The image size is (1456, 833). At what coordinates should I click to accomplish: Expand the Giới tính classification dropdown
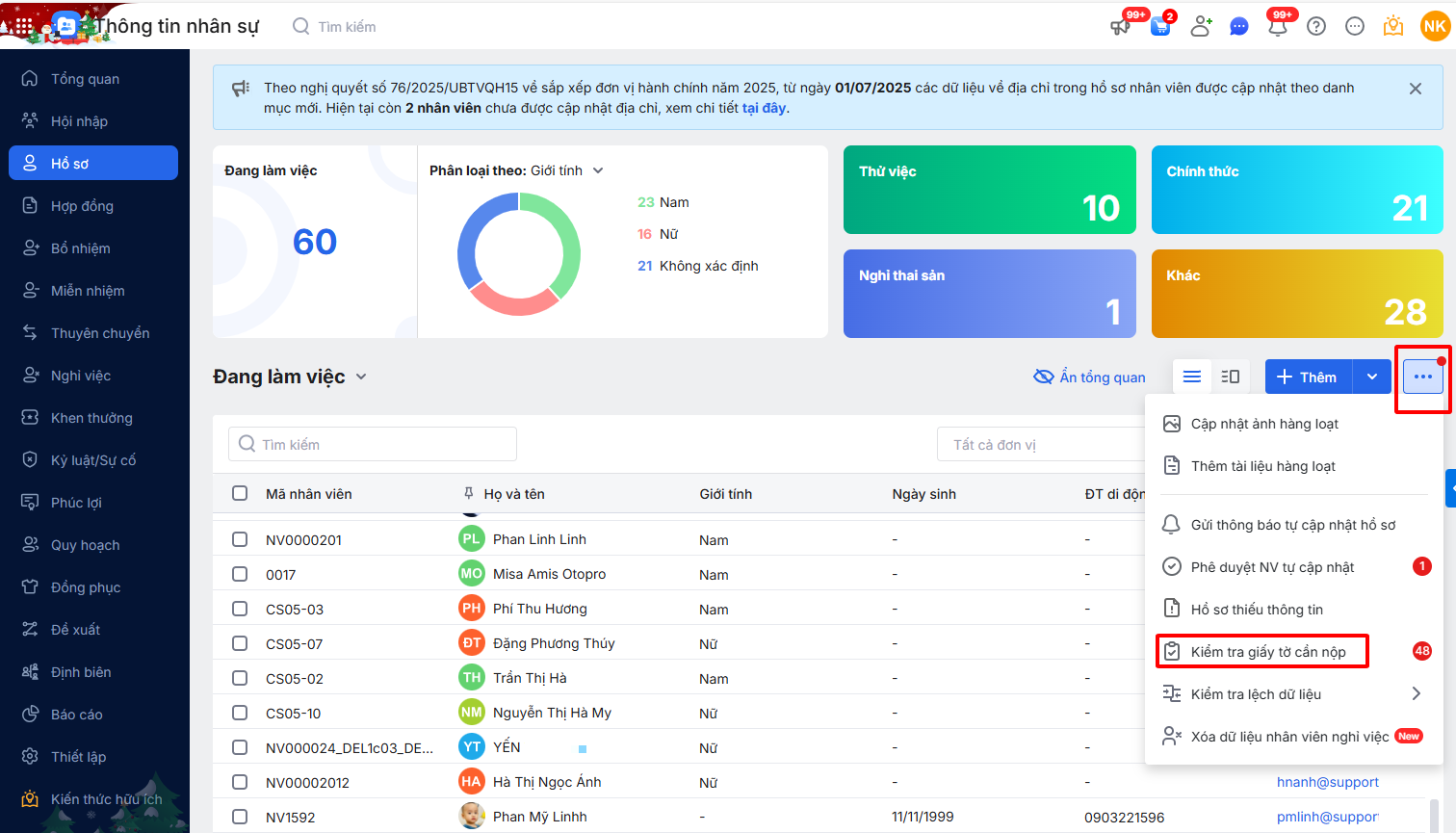pos(598,170)
